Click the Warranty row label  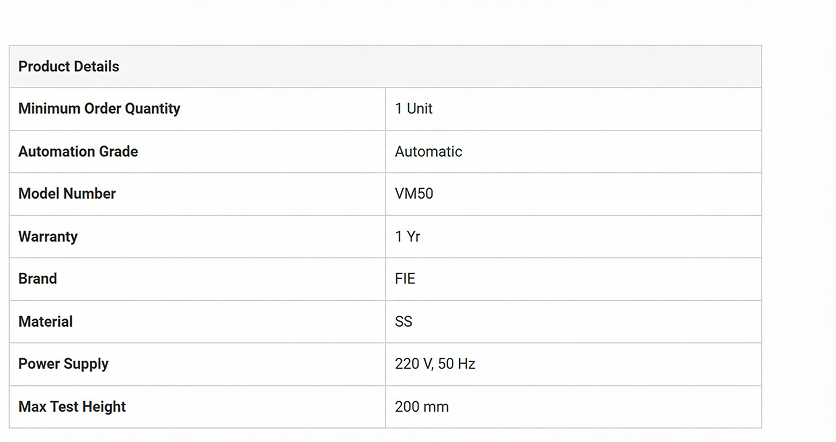pyautogui.click(x=48, y=236)
